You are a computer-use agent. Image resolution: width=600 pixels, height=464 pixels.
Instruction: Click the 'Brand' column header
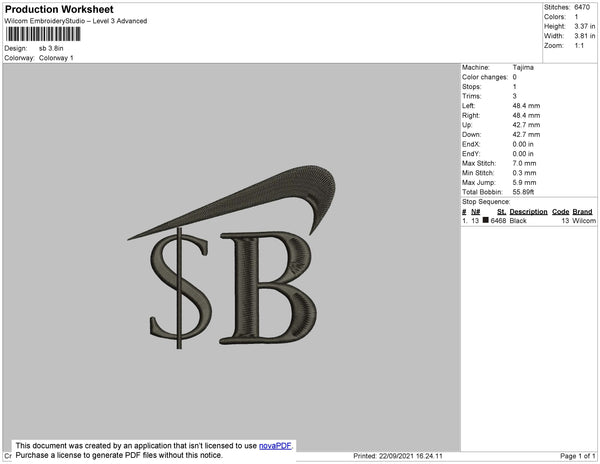pos(582,212)
